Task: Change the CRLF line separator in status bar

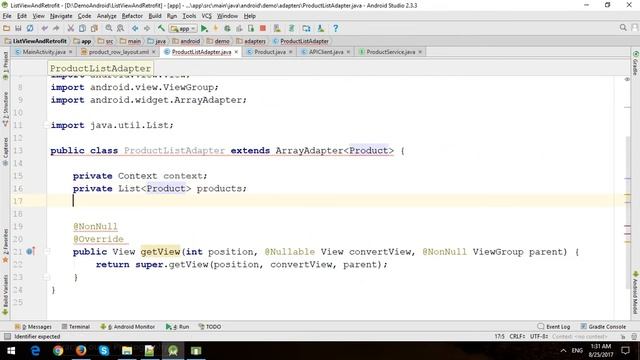Action: click(517, 336)
